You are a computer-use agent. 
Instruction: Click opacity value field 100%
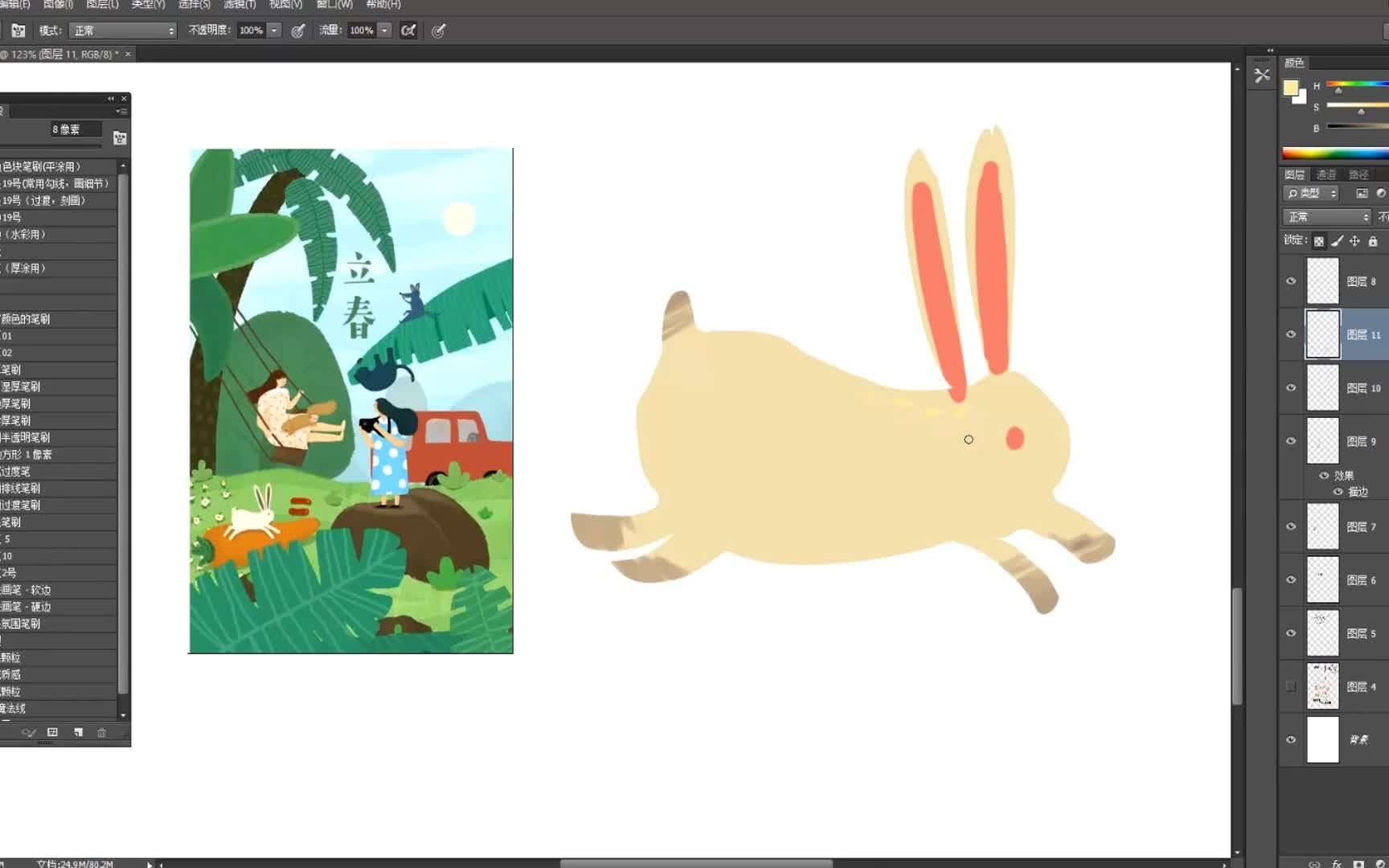coord(252,31)
